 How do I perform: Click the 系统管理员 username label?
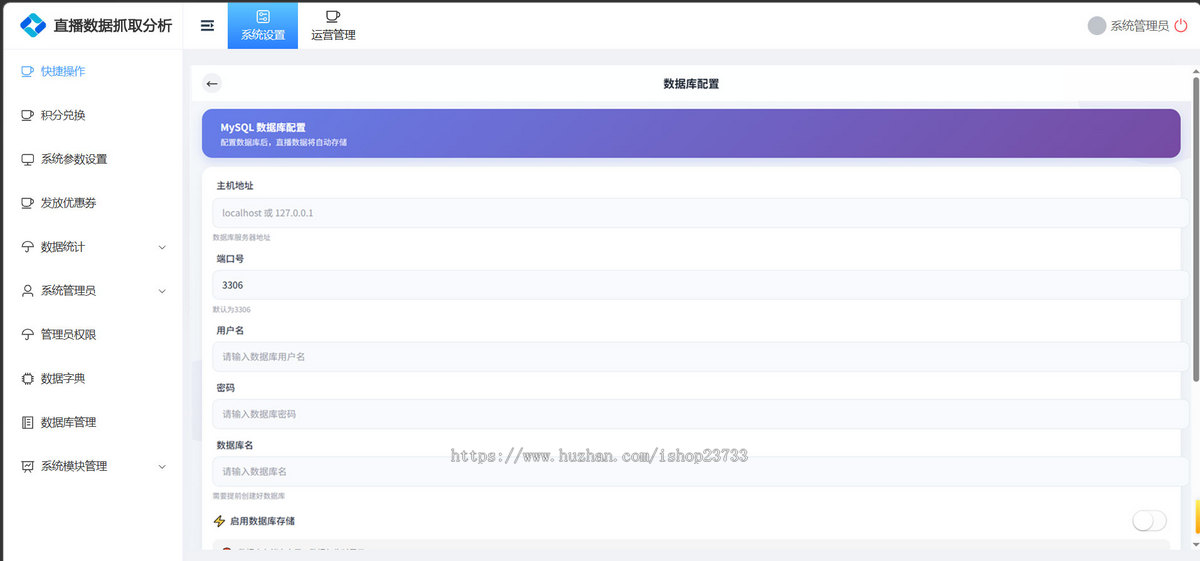(x=1139, y=26)
